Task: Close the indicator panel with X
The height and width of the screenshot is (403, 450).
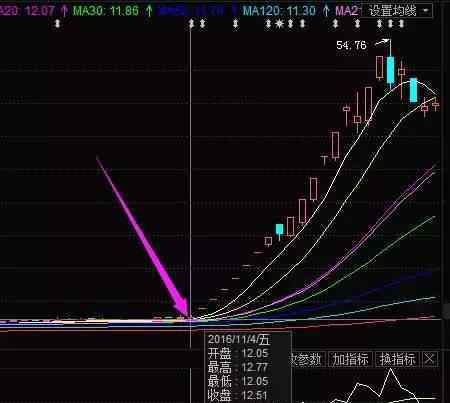Action: click(430, 359)
